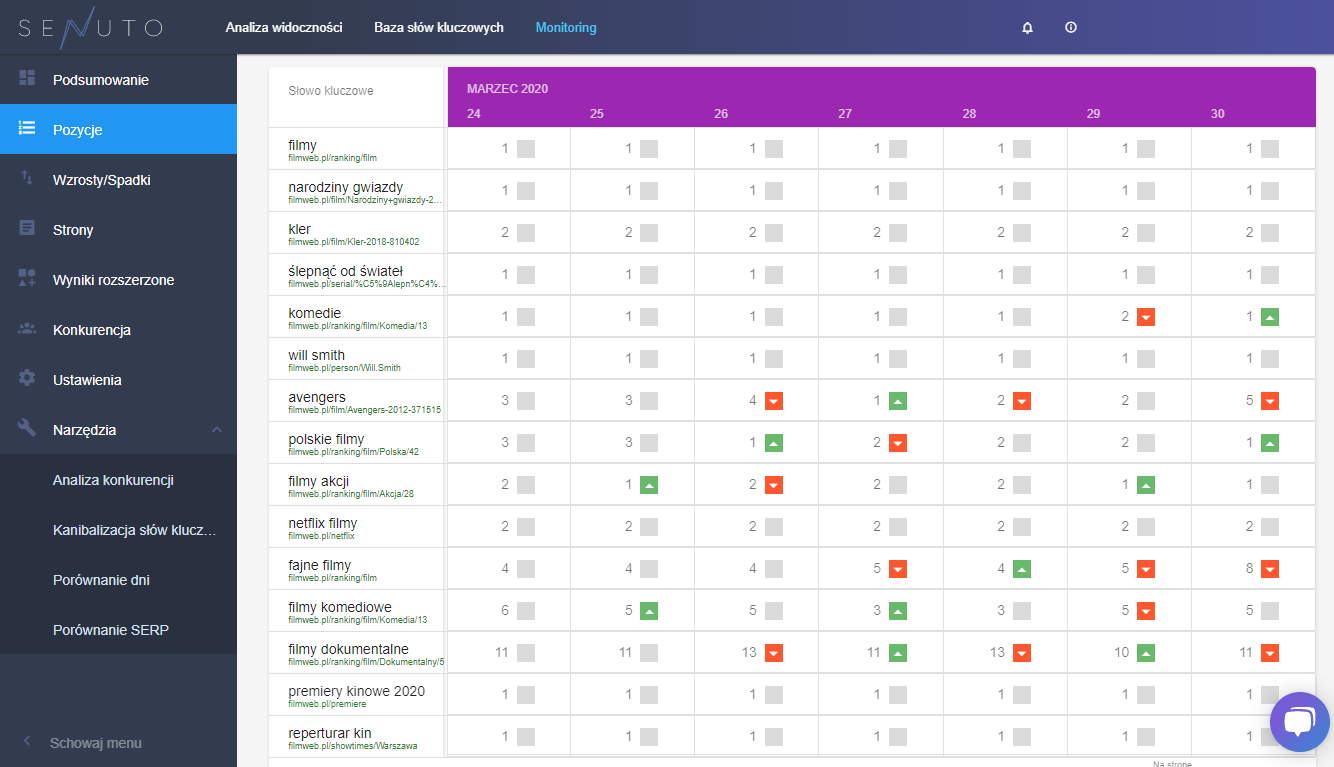Image resolution: width=1334 pixels, height=767 pixels.
Task: Open the Monitoring tab
Action: (x=566, y=28)
